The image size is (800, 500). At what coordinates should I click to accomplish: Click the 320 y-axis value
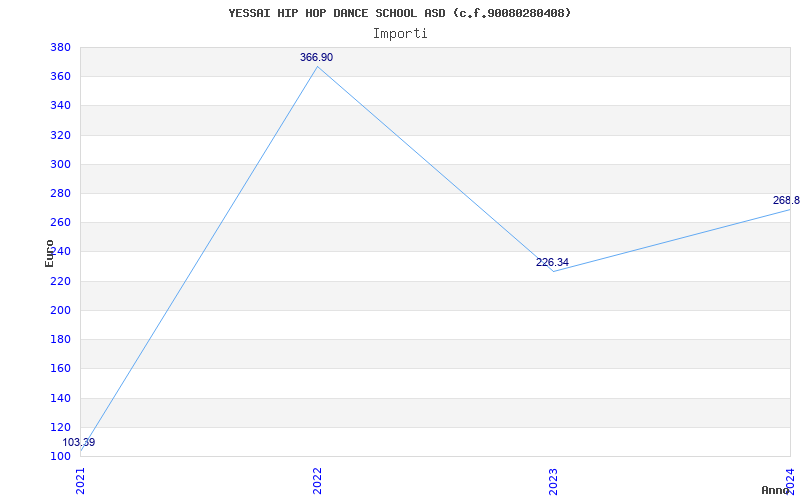click(x=60, y=135)
